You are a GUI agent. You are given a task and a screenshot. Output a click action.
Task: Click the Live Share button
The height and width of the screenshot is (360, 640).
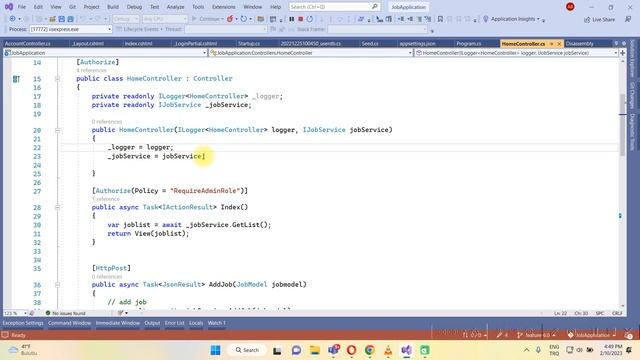pos(599,20)
